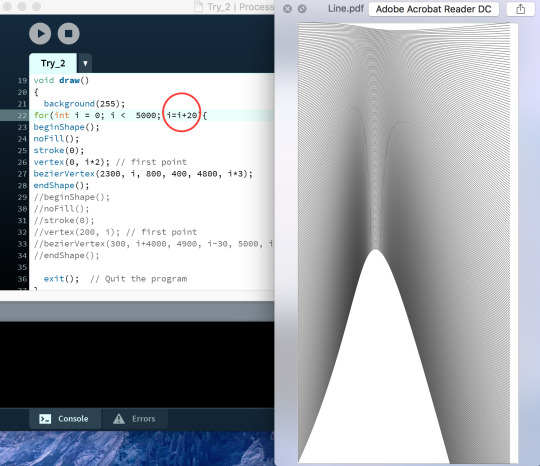Click the Share icon in preview window

pos(520,9)
